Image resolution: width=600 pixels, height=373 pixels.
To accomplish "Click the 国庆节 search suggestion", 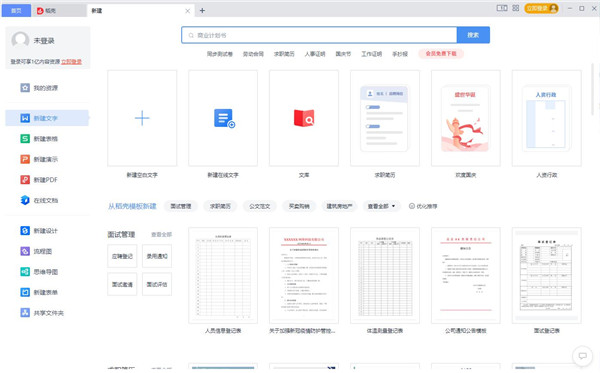I will pyautogui.click(x=343, y=54).
